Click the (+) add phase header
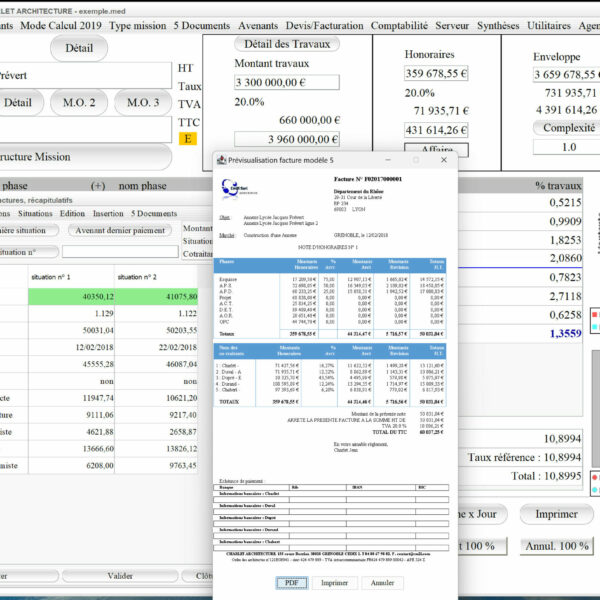 (98, 186)
